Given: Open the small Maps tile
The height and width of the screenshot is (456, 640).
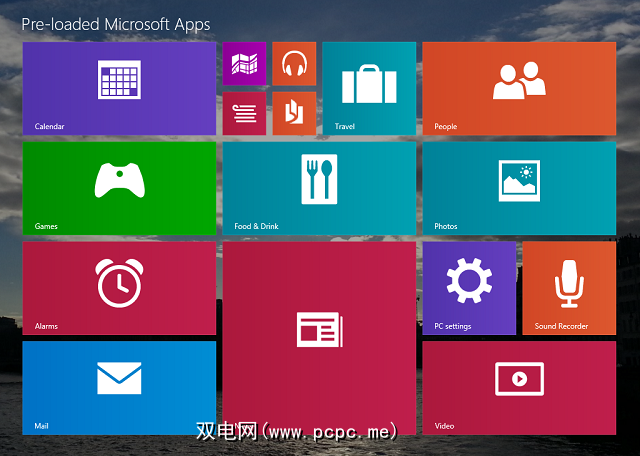Looking at the screenshot, I should tap(244, 63).
